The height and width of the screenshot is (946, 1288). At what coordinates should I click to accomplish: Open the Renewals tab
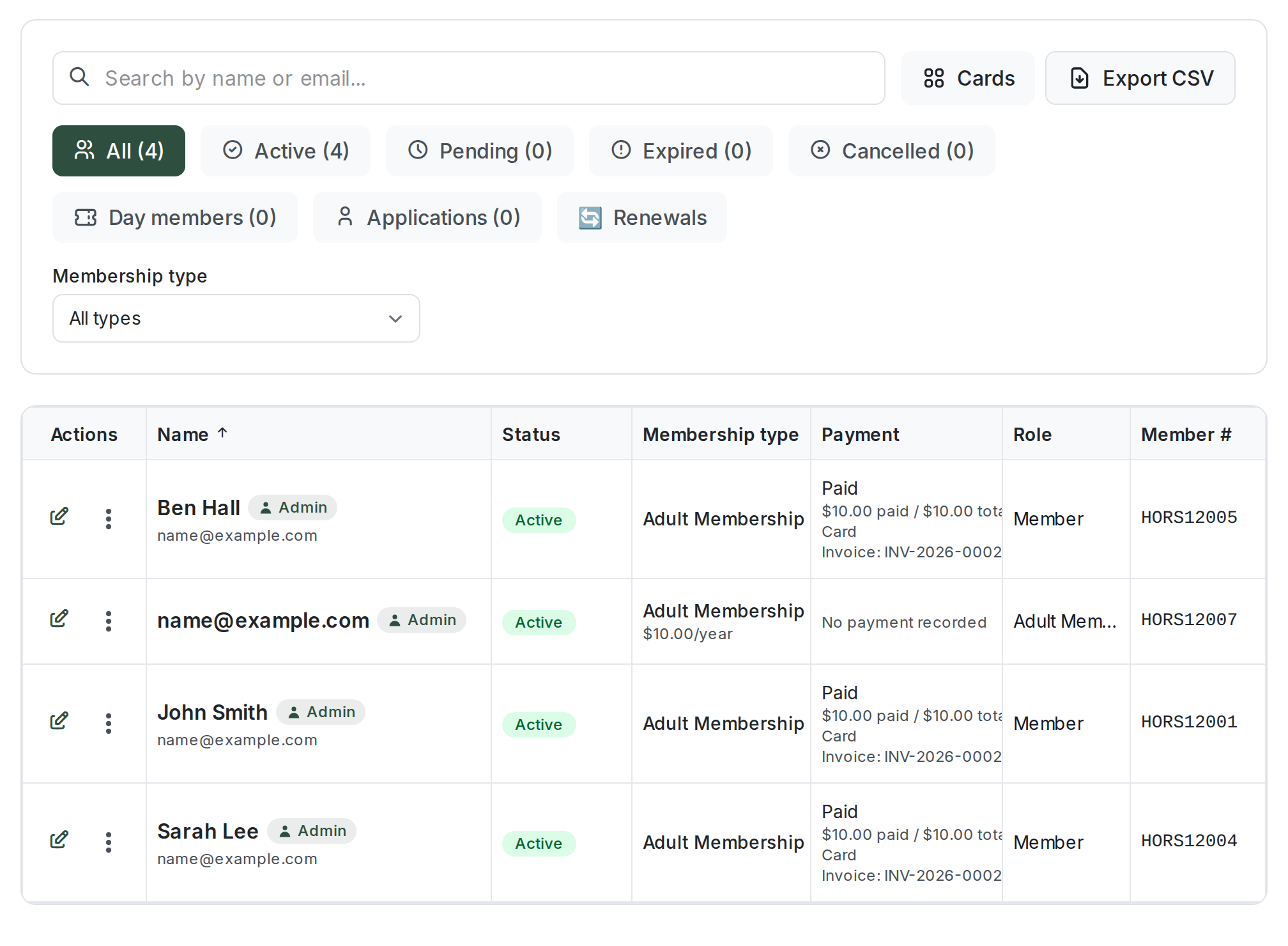point(642,217)
